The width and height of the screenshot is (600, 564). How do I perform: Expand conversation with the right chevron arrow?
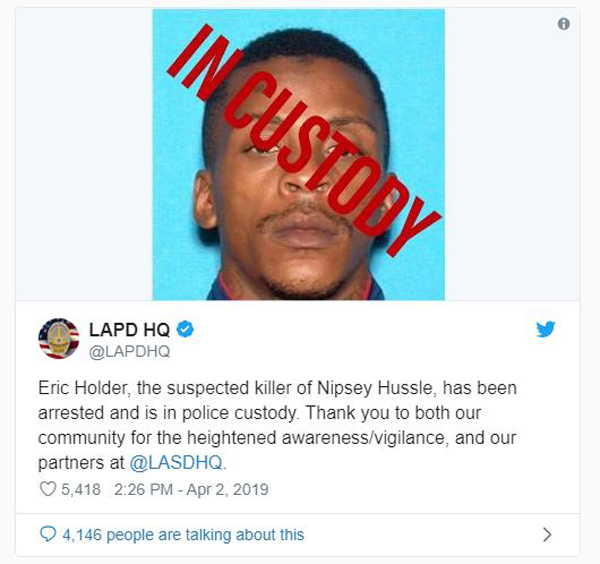coord(548,535)
